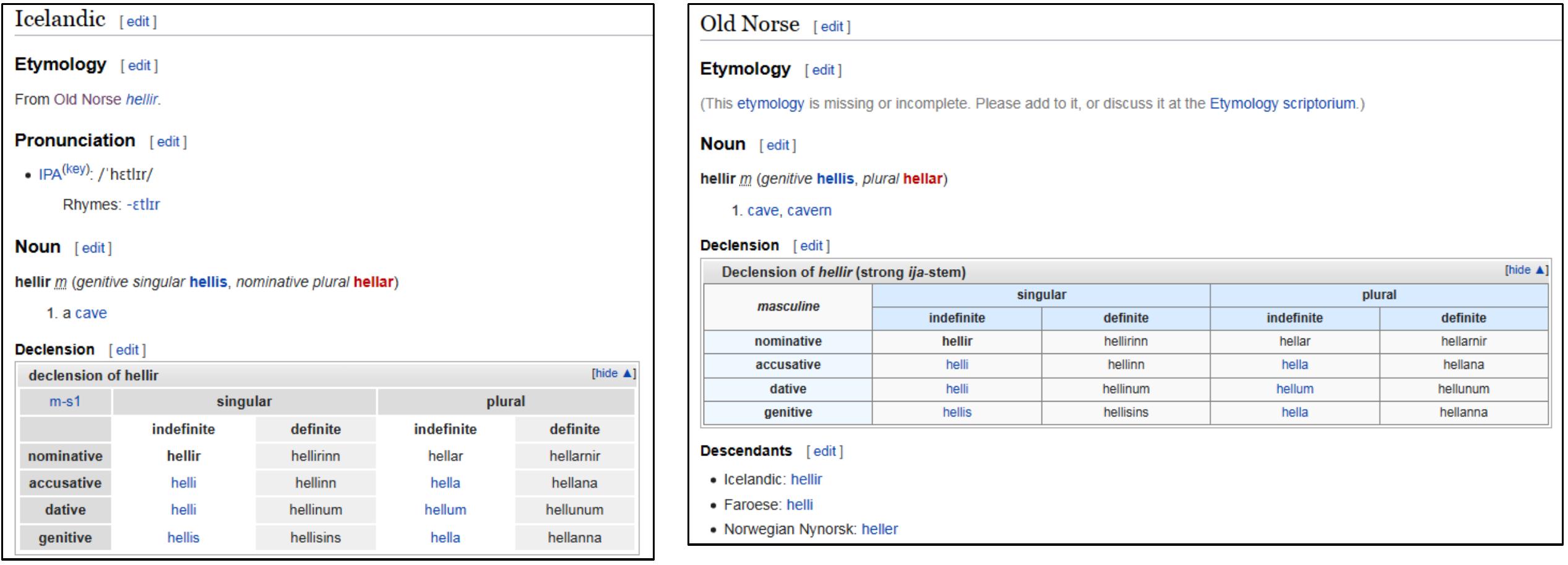This screenshot has height=565, width=1568.
Task: Edit the Icelandic Noun section
Action: coord(94,248)
